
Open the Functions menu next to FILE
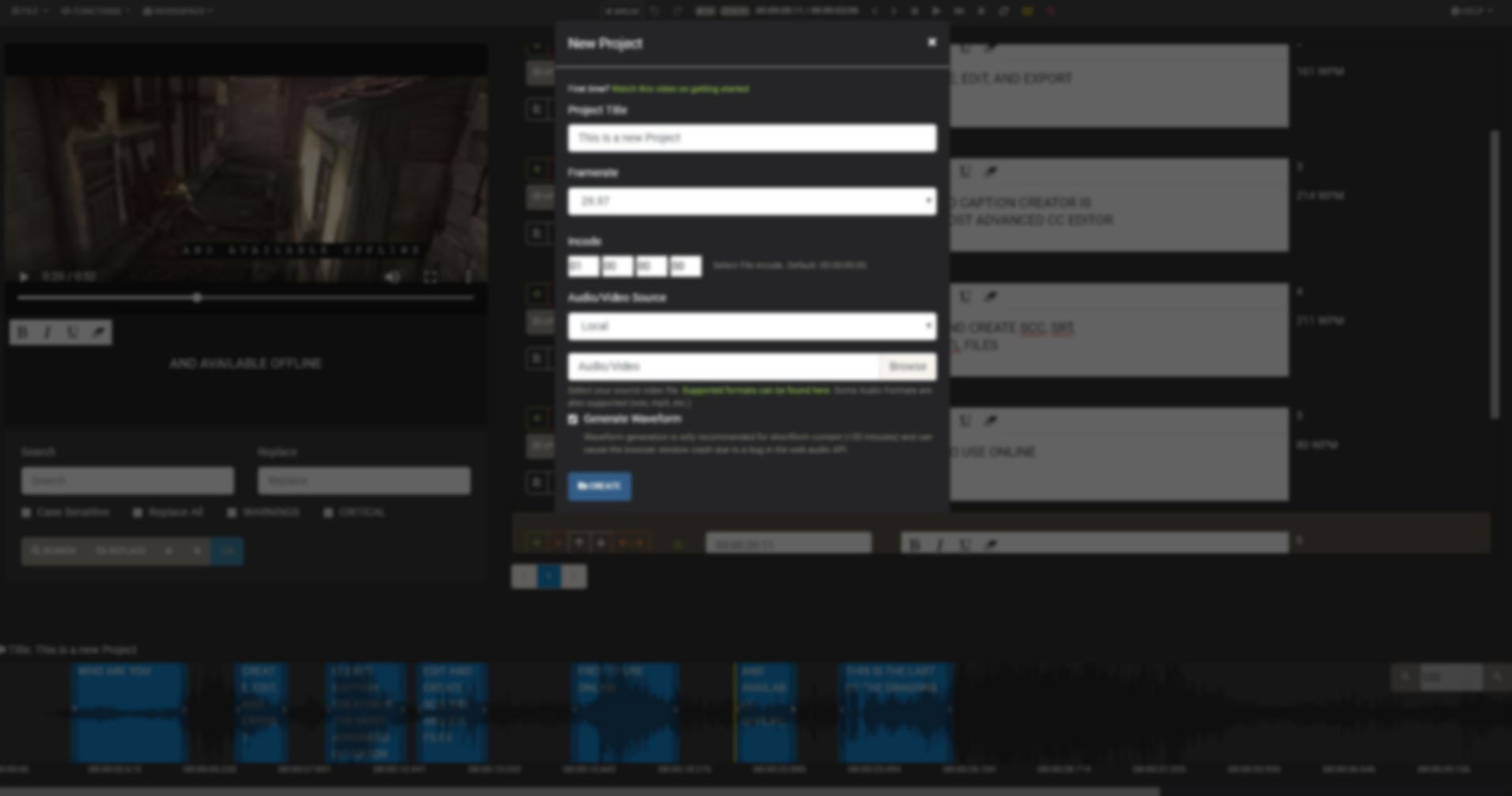click(95, 11)
